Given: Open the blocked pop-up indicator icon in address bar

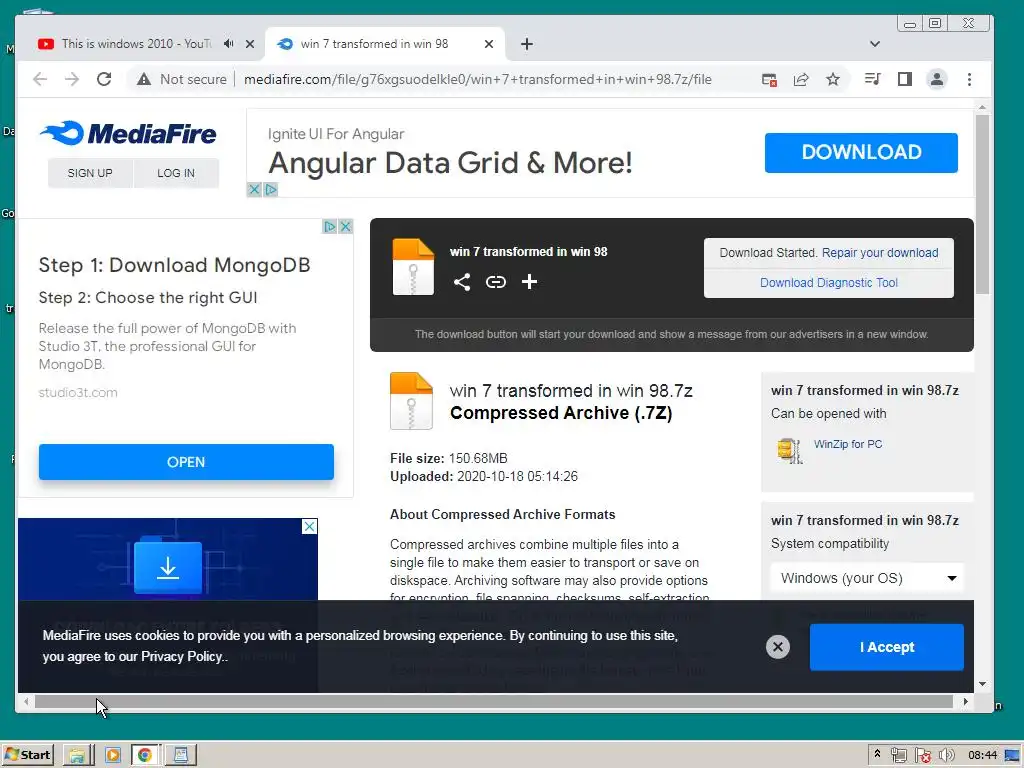Looking at the screenshot, I should pyautogui.click(x=769, y=80).
